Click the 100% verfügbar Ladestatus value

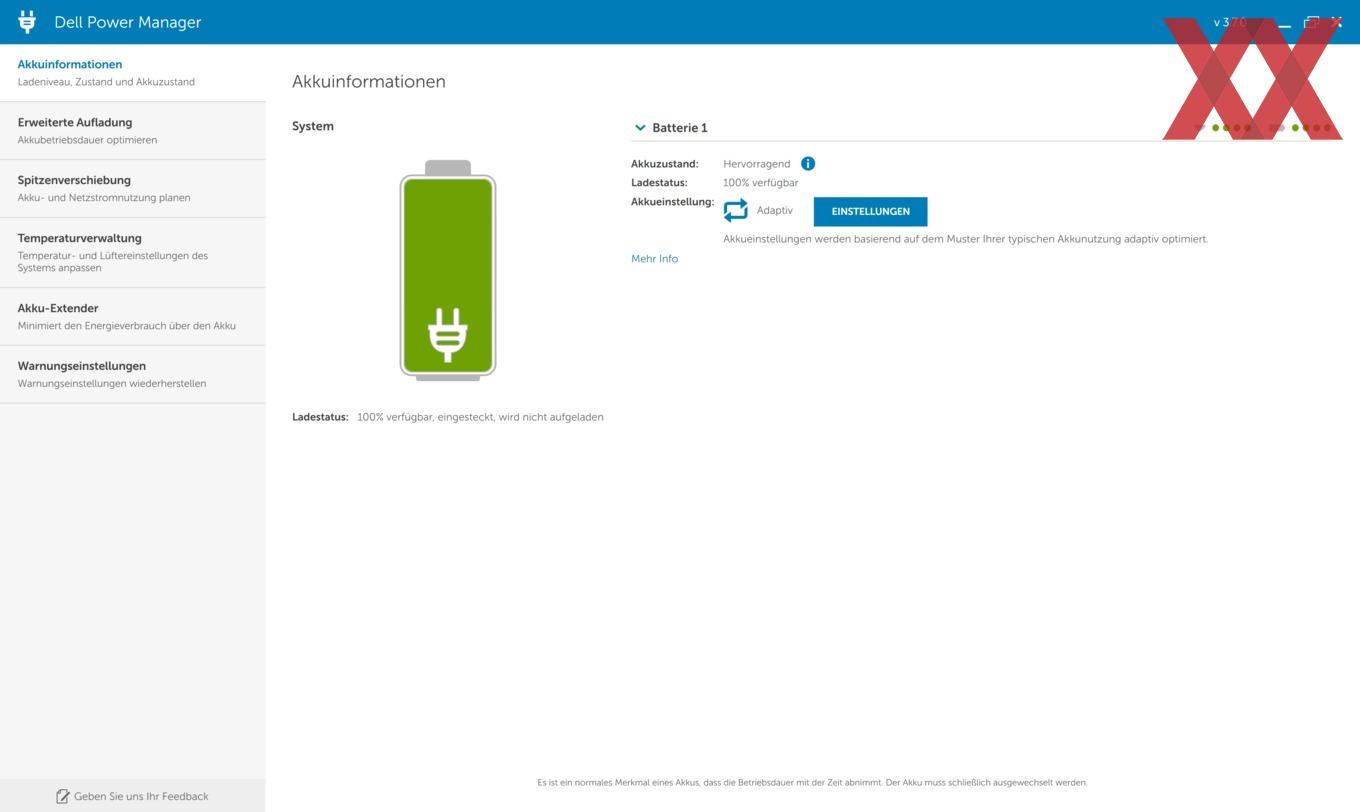click(x=760, y=183)
